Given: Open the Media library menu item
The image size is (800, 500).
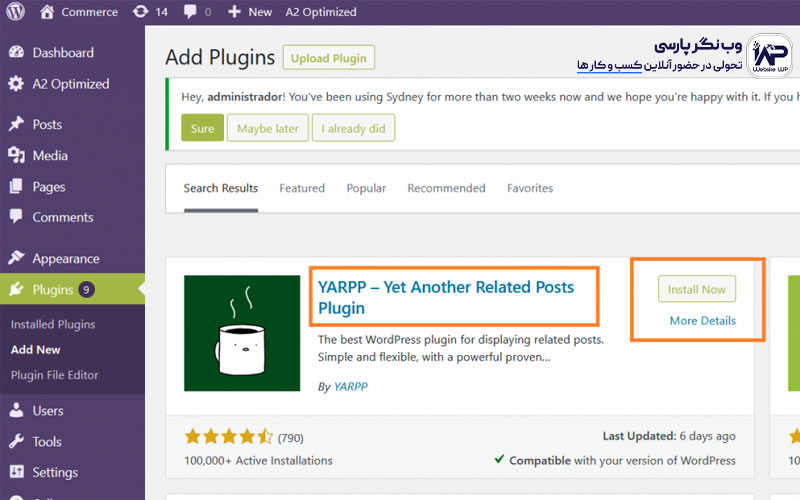Looking at the screenshot, I should (50, 156).
